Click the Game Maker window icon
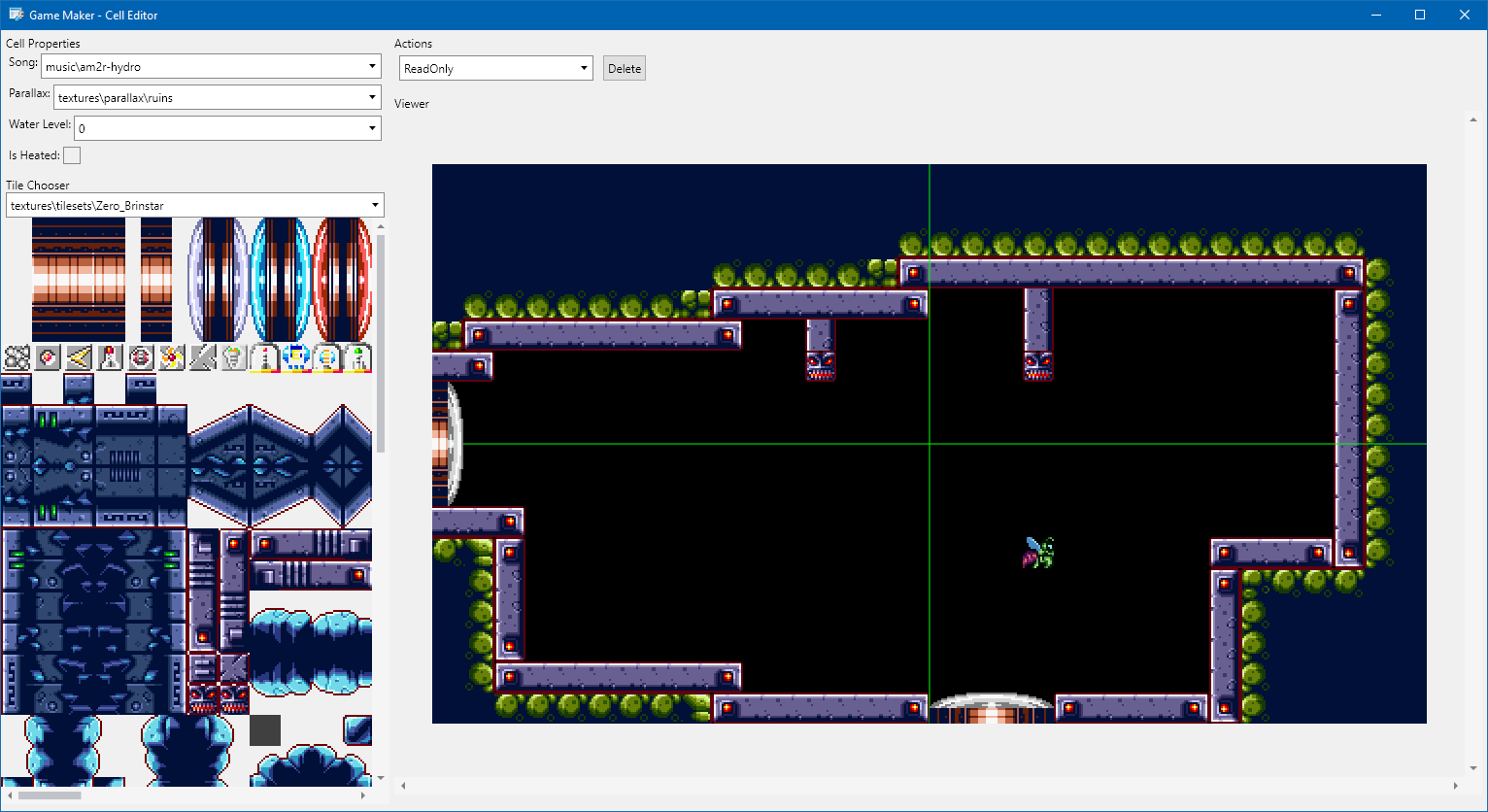This screenshot has height=812, width=1488. coord(16,15)
